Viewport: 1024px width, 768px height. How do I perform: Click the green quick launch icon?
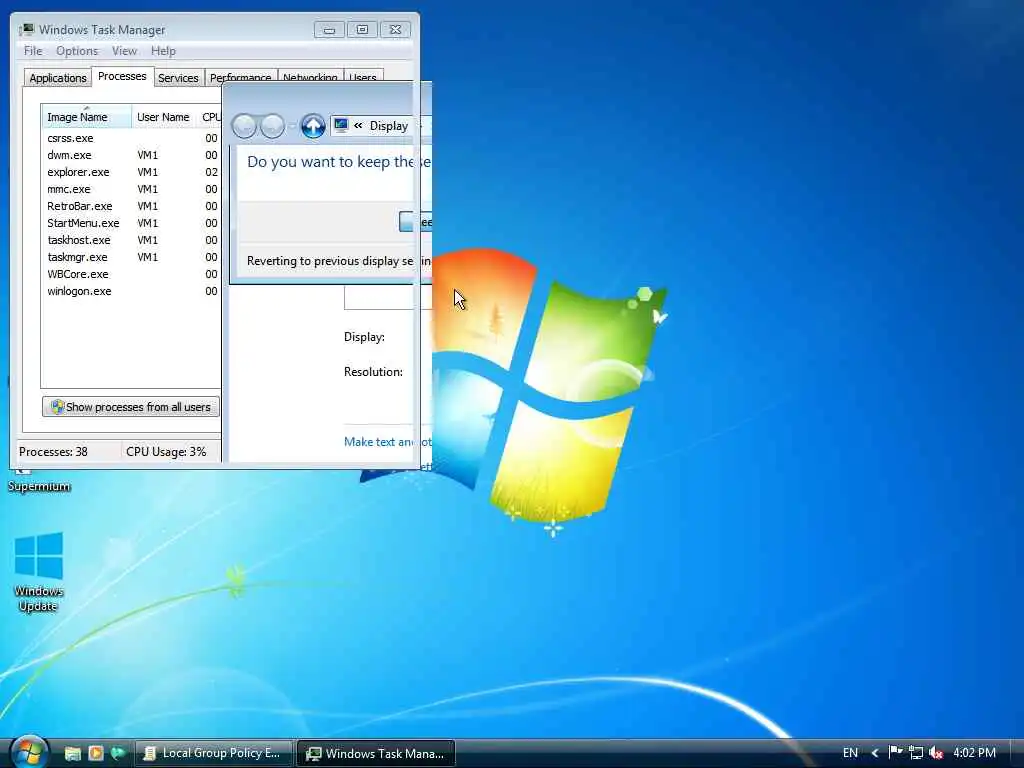[118, 754]
